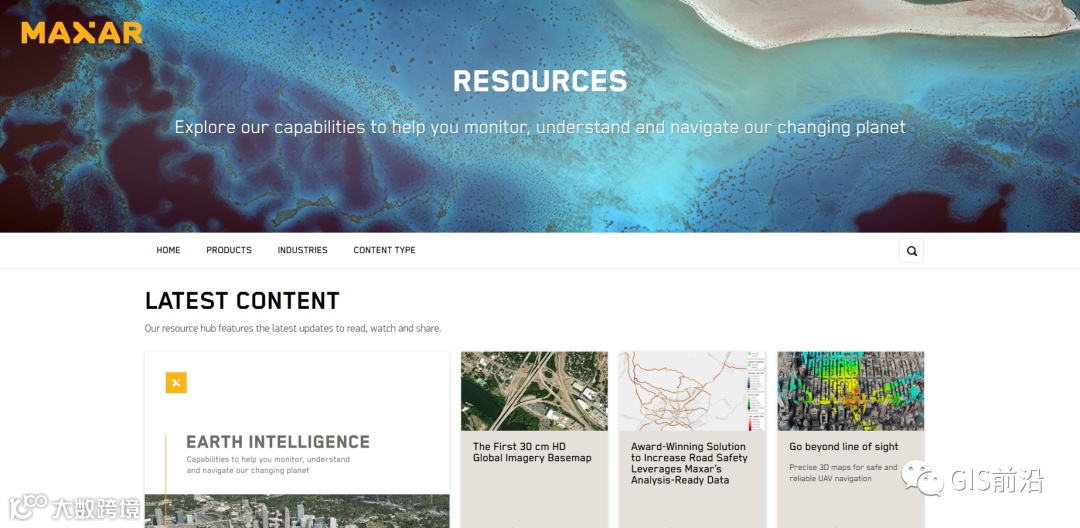Open the CONTENT TYPE menu
This screenshot has height=528, width=1080.
[384, 250]
